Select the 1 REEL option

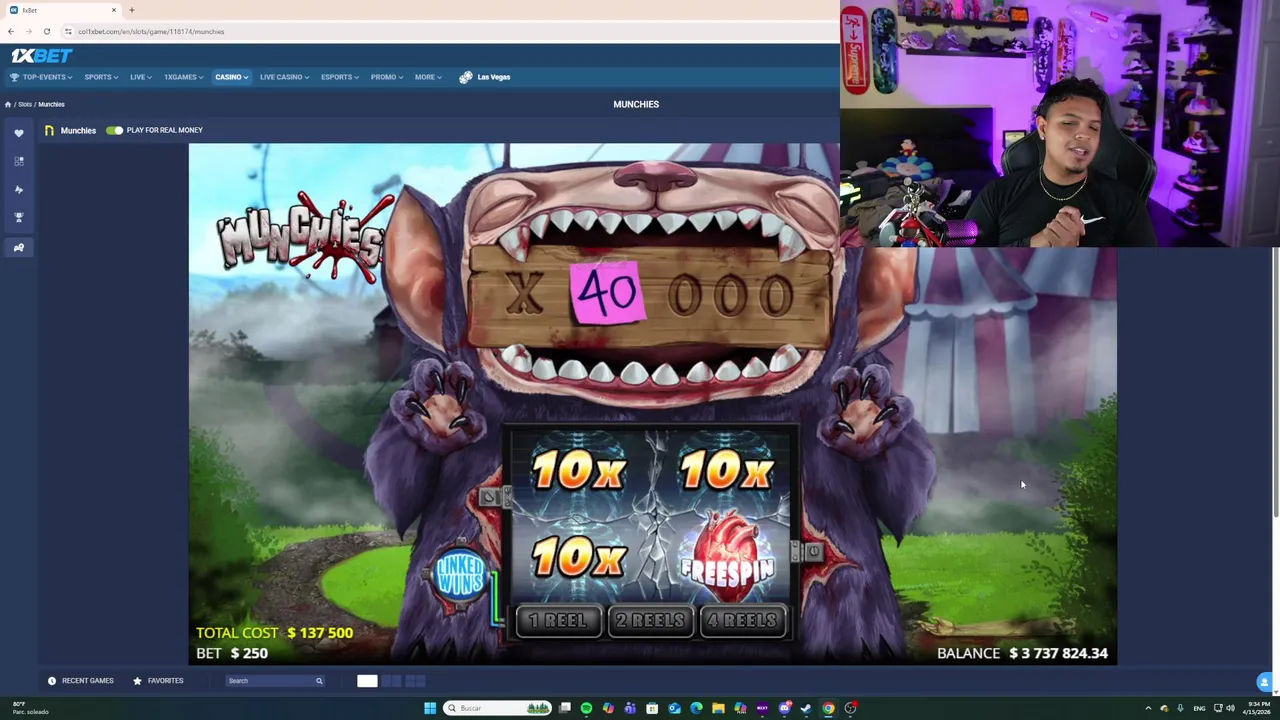[x=558, y=621]
